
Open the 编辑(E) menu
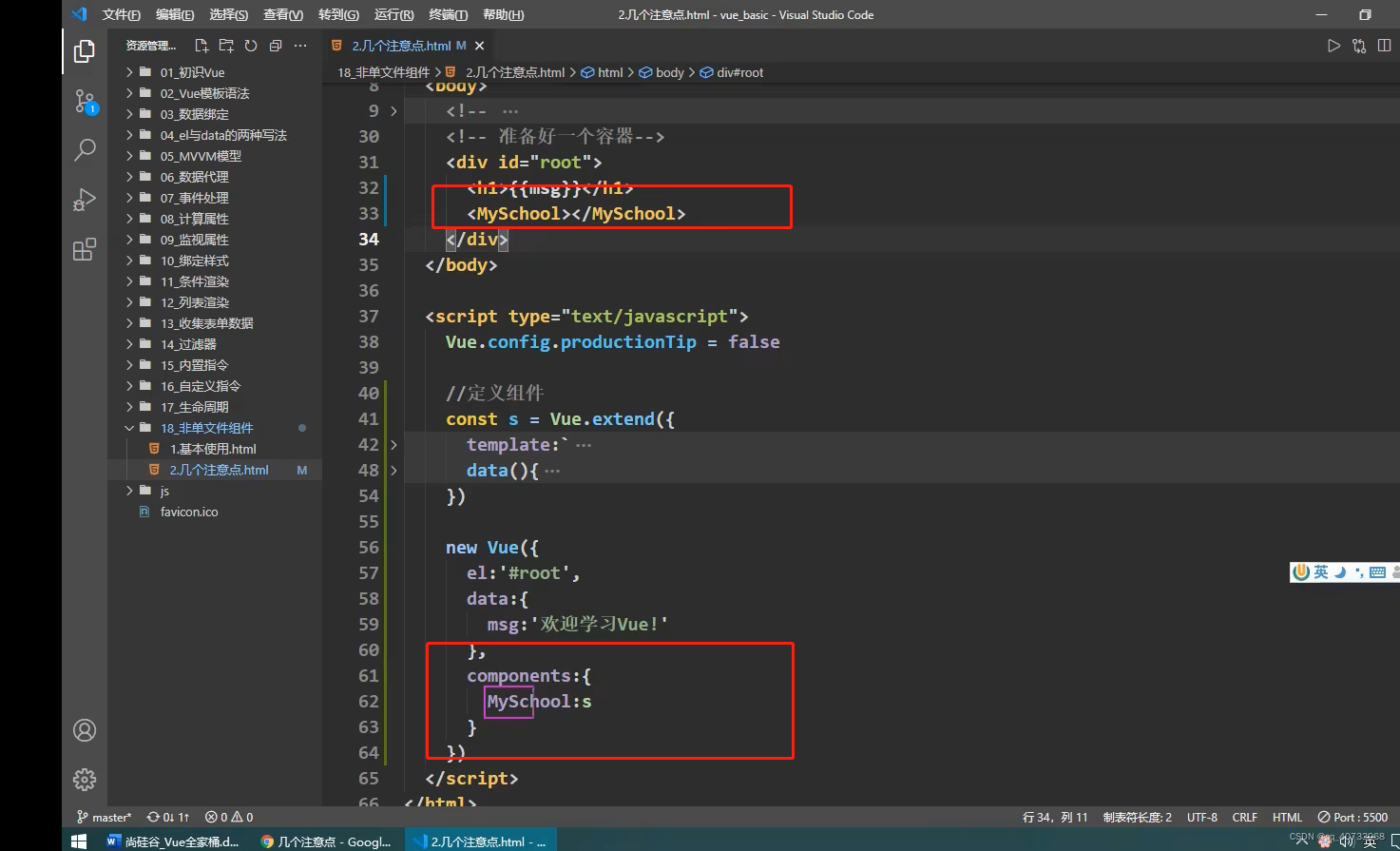point(175,14)
